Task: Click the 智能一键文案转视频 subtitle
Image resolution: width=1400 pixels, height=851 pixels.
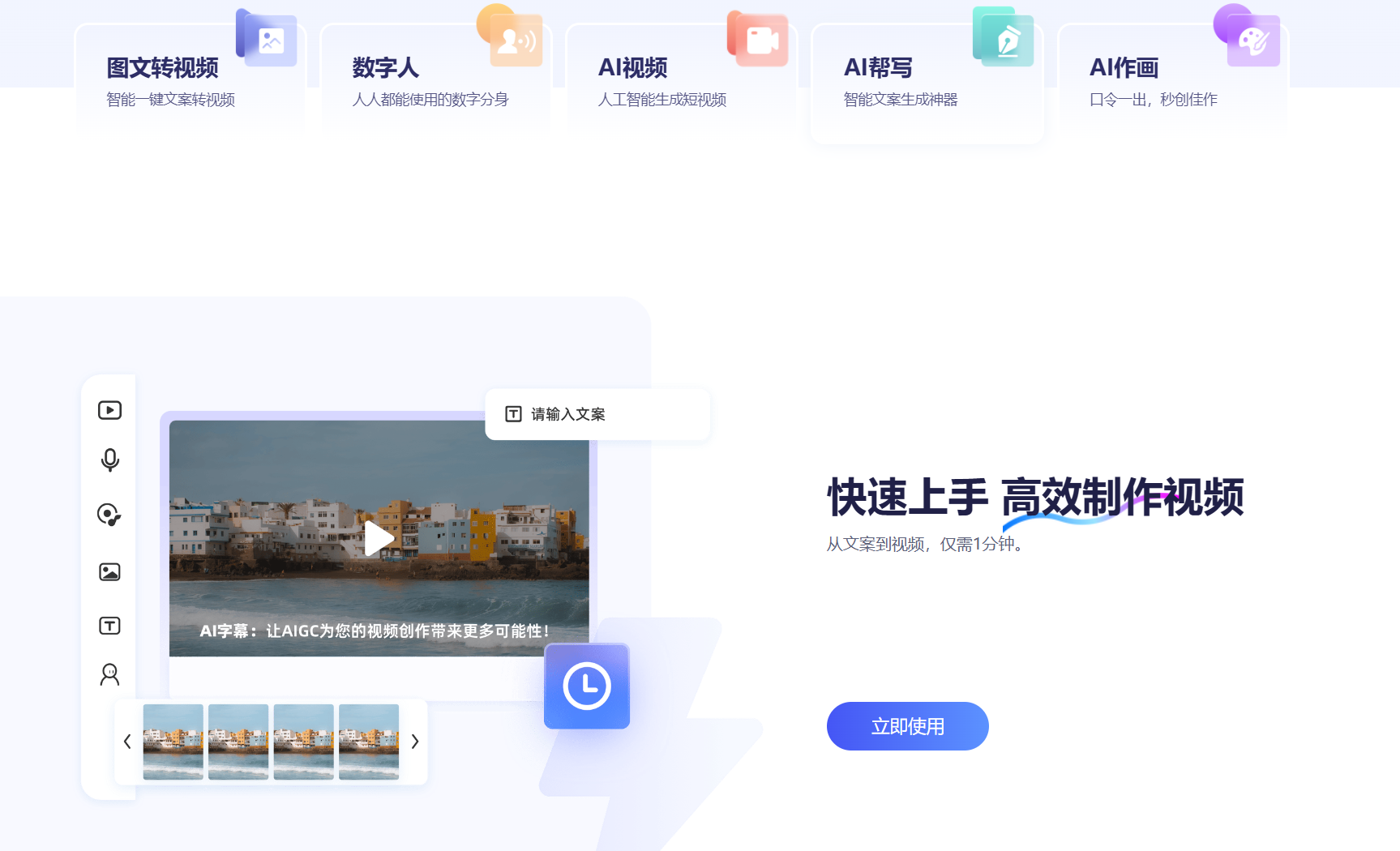Action: click(171, 100)
